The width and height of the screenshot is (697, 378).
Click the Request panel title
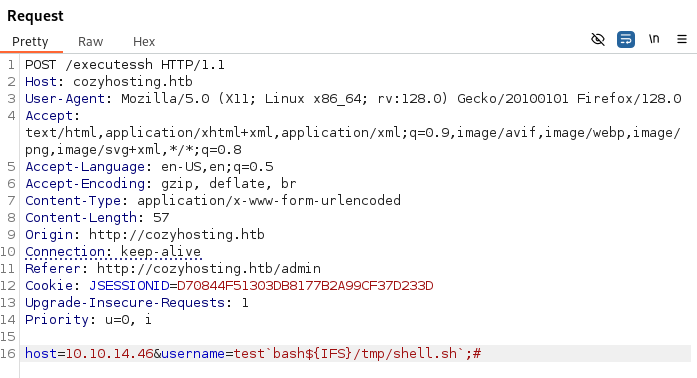click(36, 16)
